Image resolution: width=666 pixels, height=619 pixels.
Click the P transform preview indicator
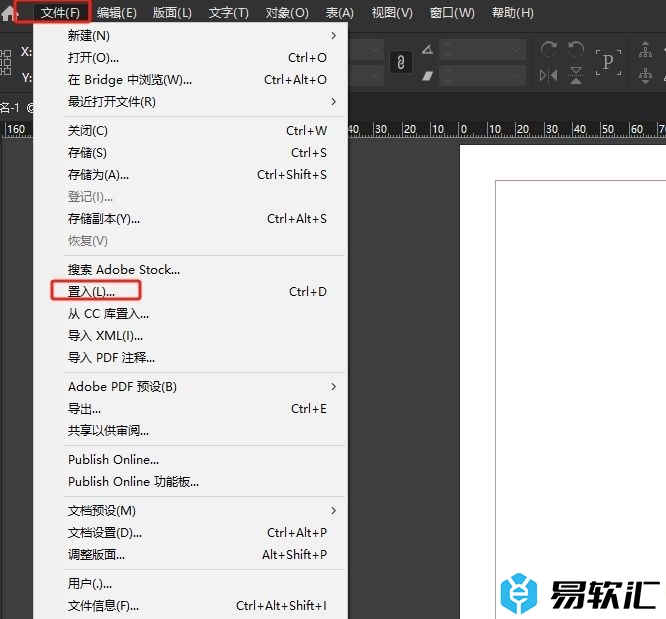[608, 62]
